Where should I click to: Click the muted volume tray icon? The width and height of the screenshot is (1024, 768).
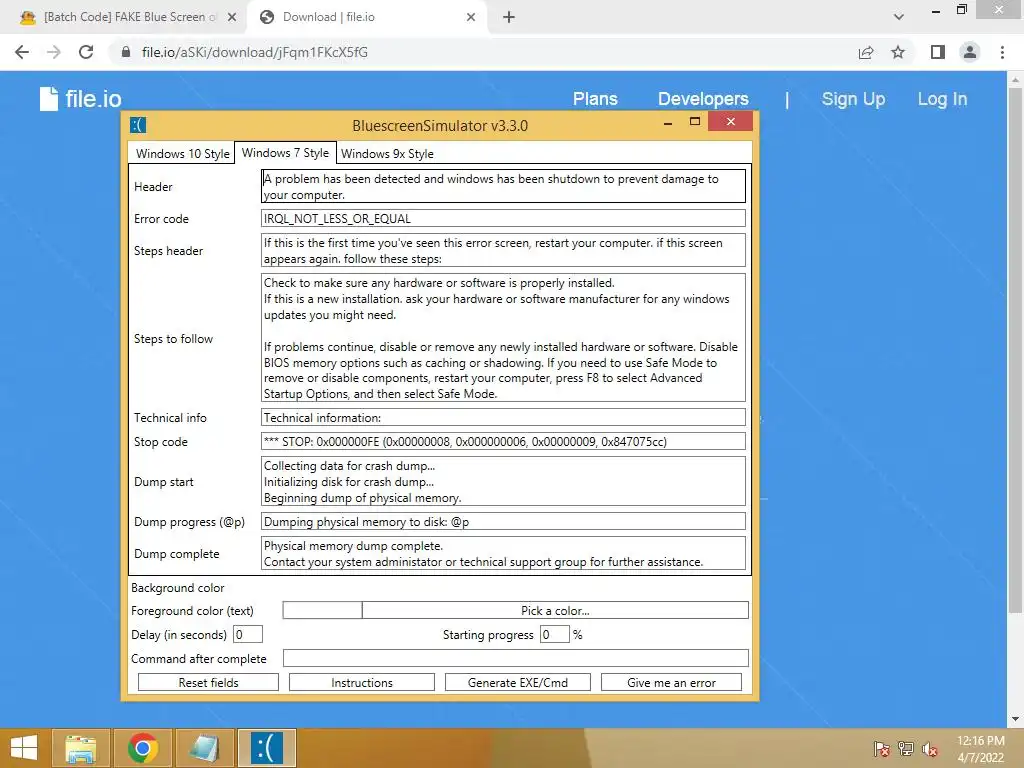(x=930, y=749)
